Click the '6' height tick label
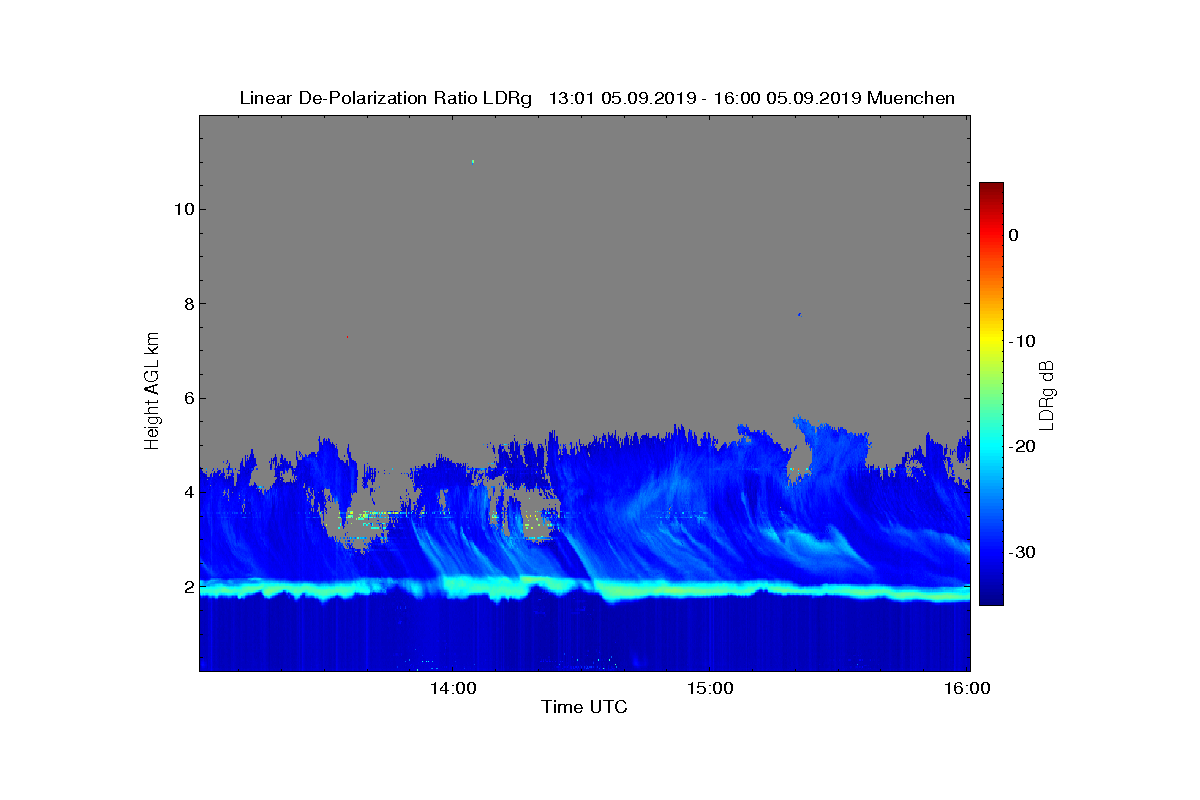This screenshot has height=800, width=1200. coord(187,398)
